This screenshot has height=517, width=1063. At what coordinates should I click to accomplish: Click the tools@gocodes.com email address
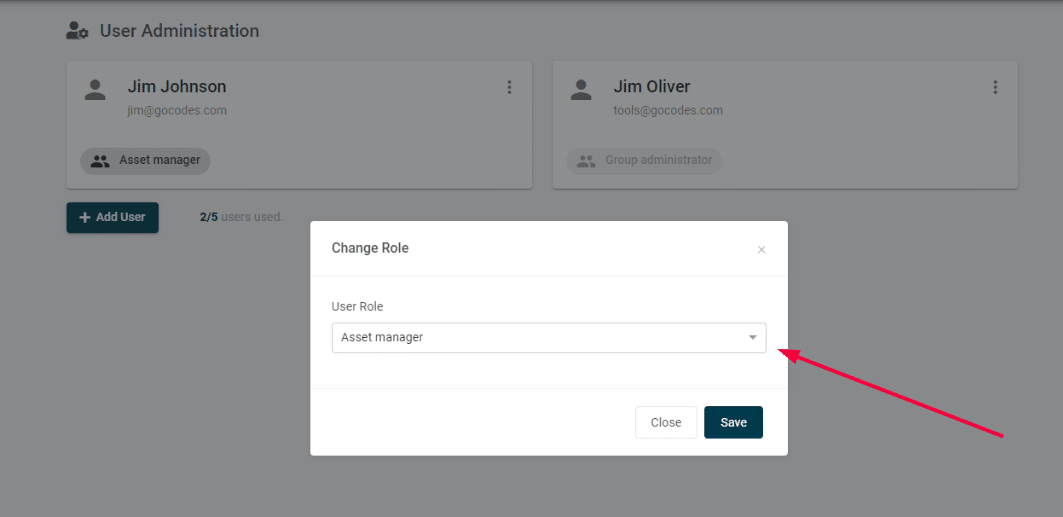pos(668,110)
